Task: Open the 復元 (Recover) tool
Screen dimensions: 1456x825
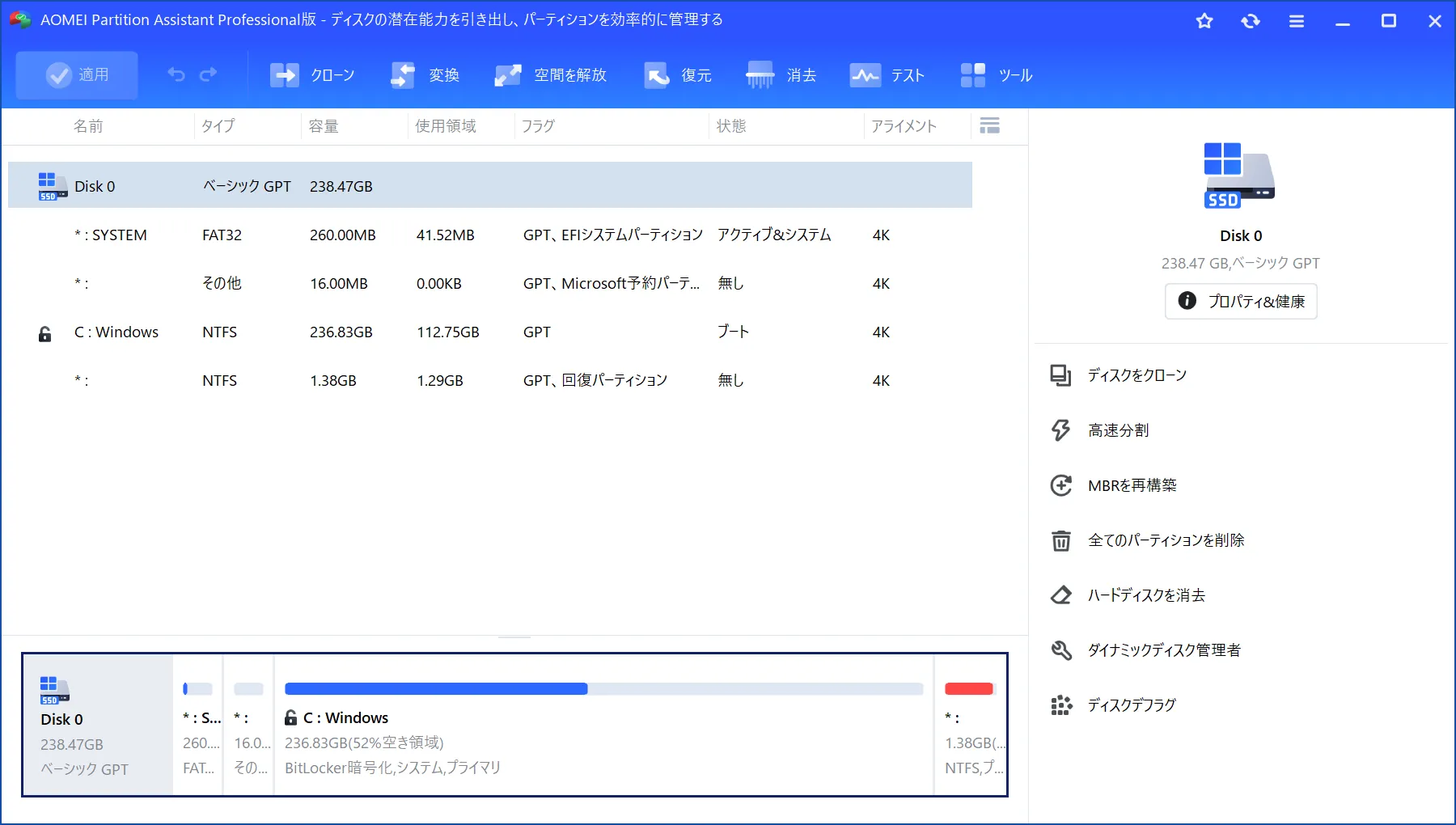Action: coord(657,75)
